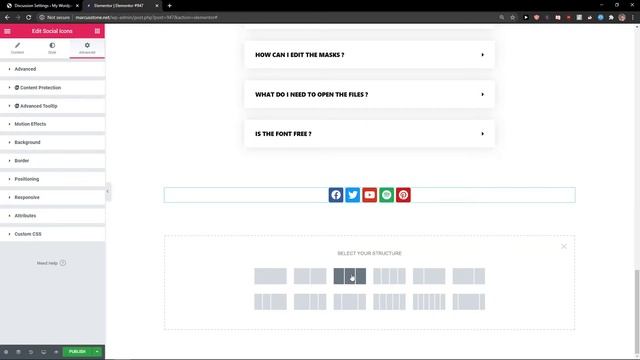Choose the five-column structure
640x360 pixels.
pos(389,302)
